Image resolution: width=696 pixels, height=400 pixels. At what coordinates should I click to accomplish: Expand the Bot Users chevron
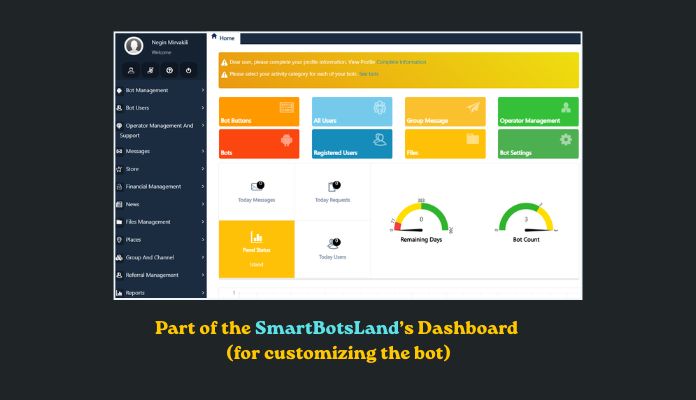[x=203, y=108]
